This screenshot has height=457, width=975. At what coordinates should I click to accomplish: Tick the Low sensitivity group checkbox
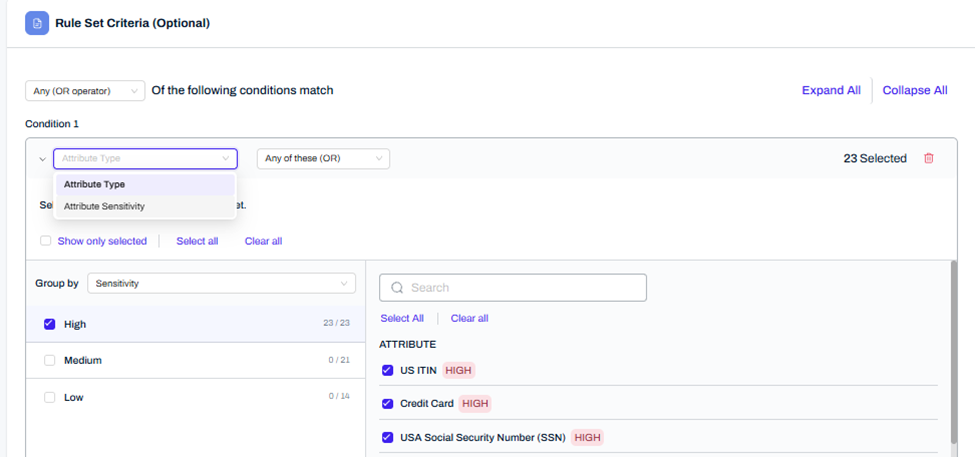click(x=50, y=397)
